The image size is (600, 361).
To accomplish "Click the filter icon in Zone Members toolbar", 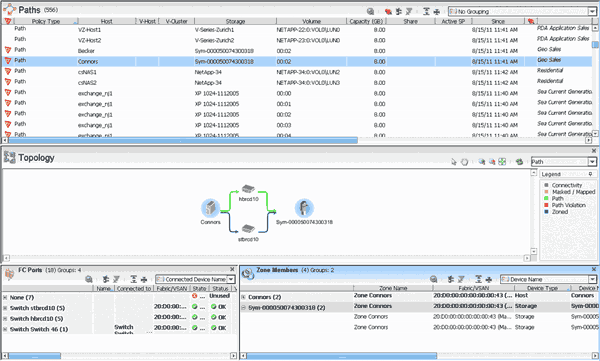I will click(461, 279).
